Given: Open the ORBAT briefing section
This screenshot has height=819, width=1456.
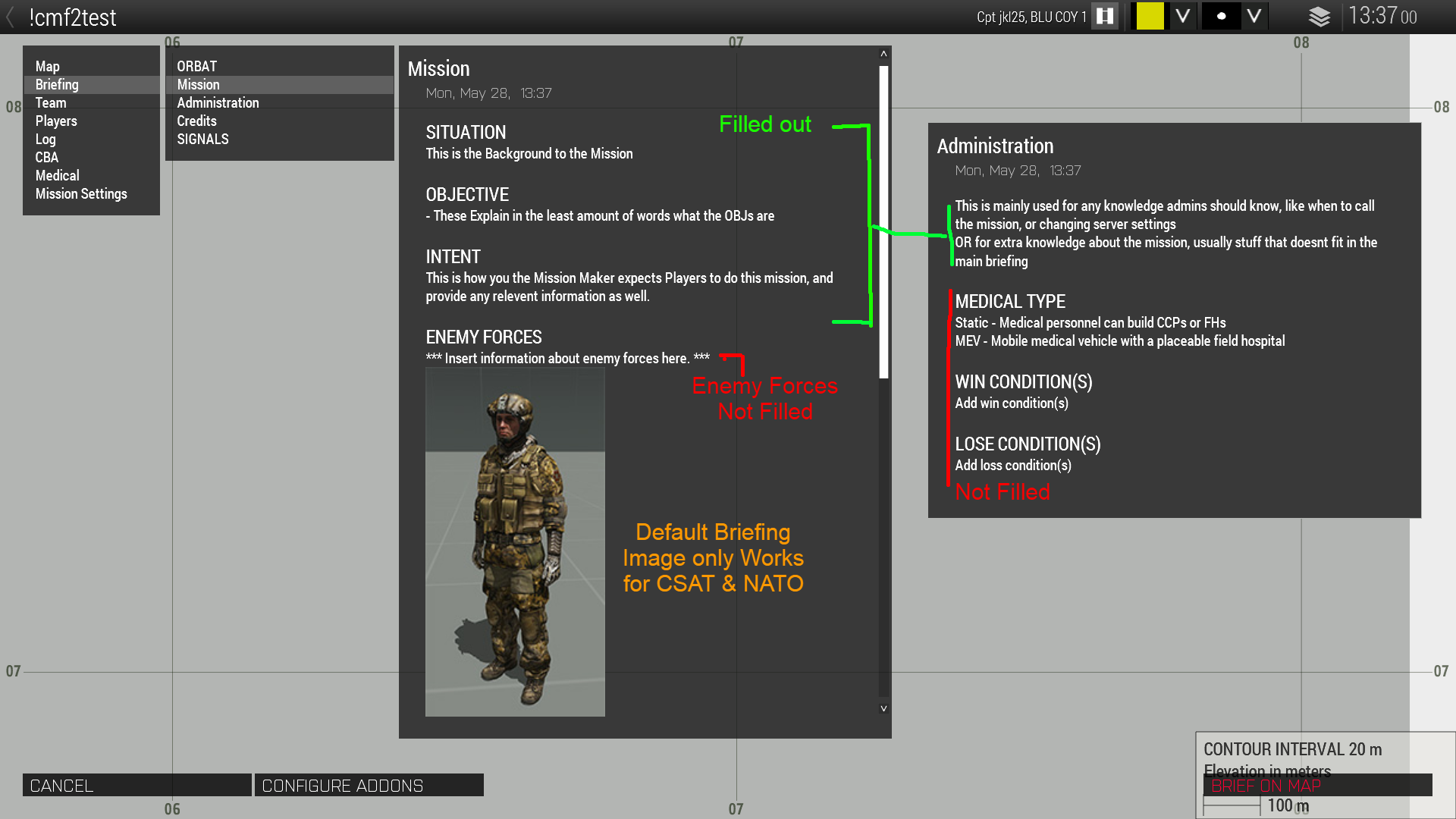Looking at the screenshot, I should coord(197,67).
